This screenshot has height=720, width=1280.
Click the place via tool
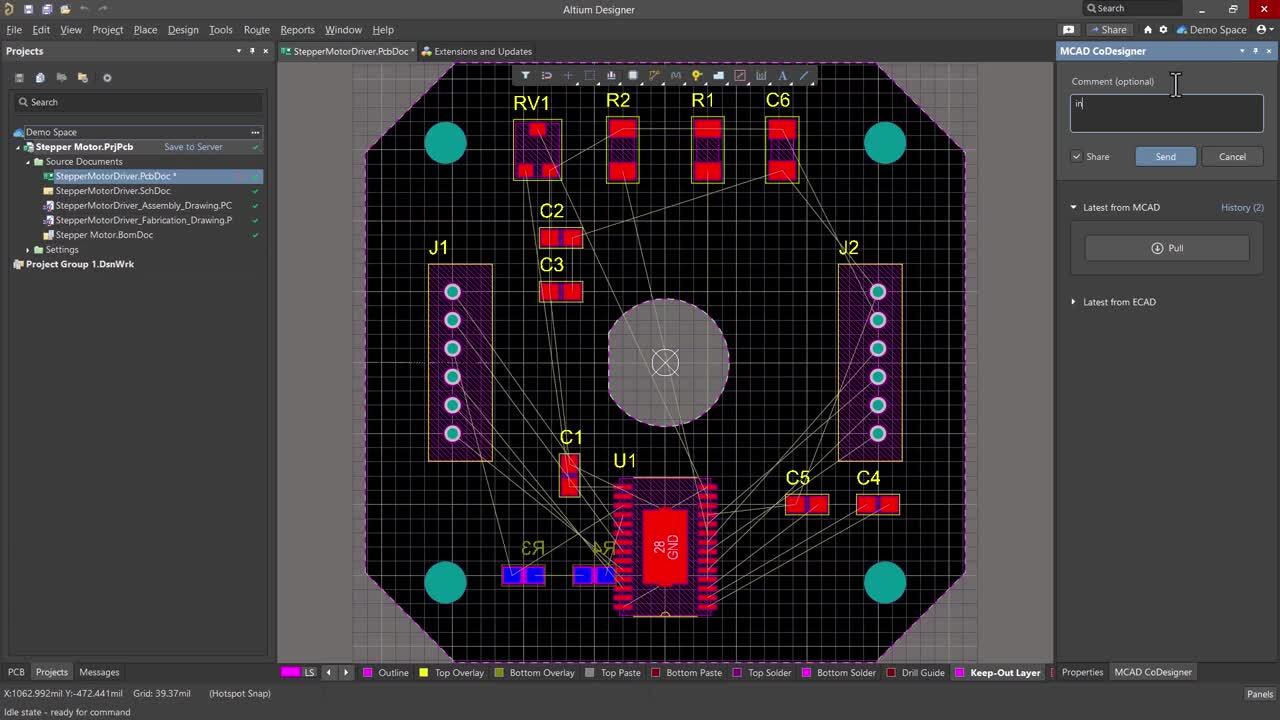pyautogui.click(x=697, y=75)
